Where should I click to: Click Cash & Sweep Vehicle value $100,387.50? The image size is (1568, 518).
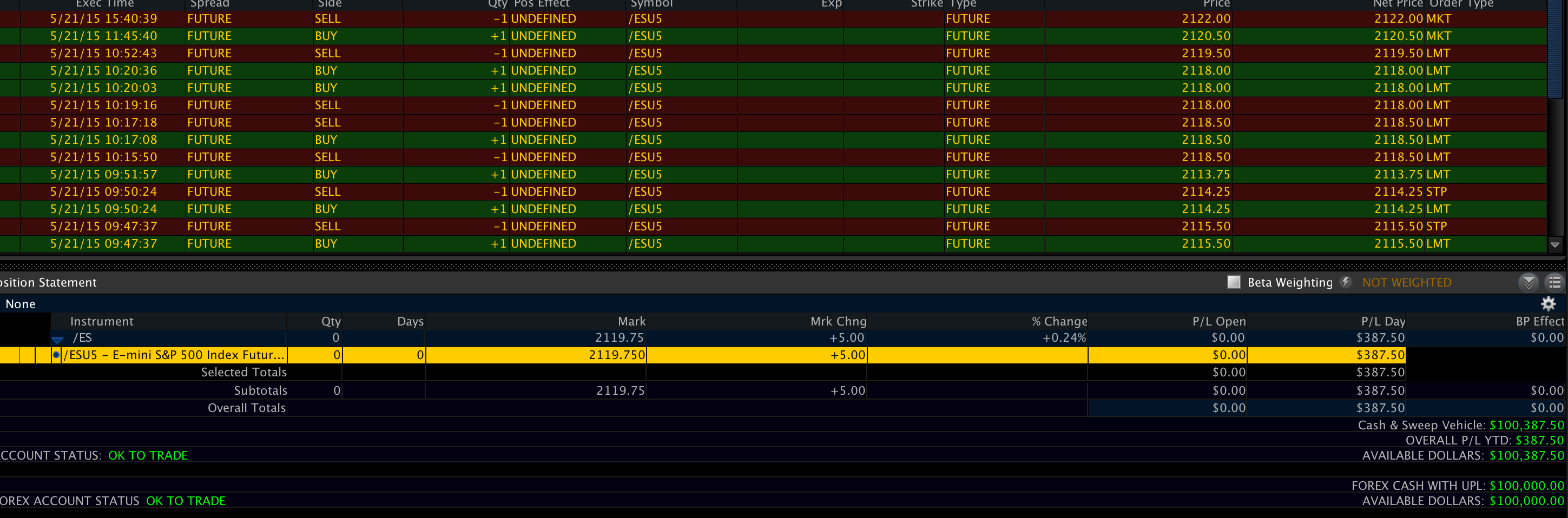[1526, 425]
